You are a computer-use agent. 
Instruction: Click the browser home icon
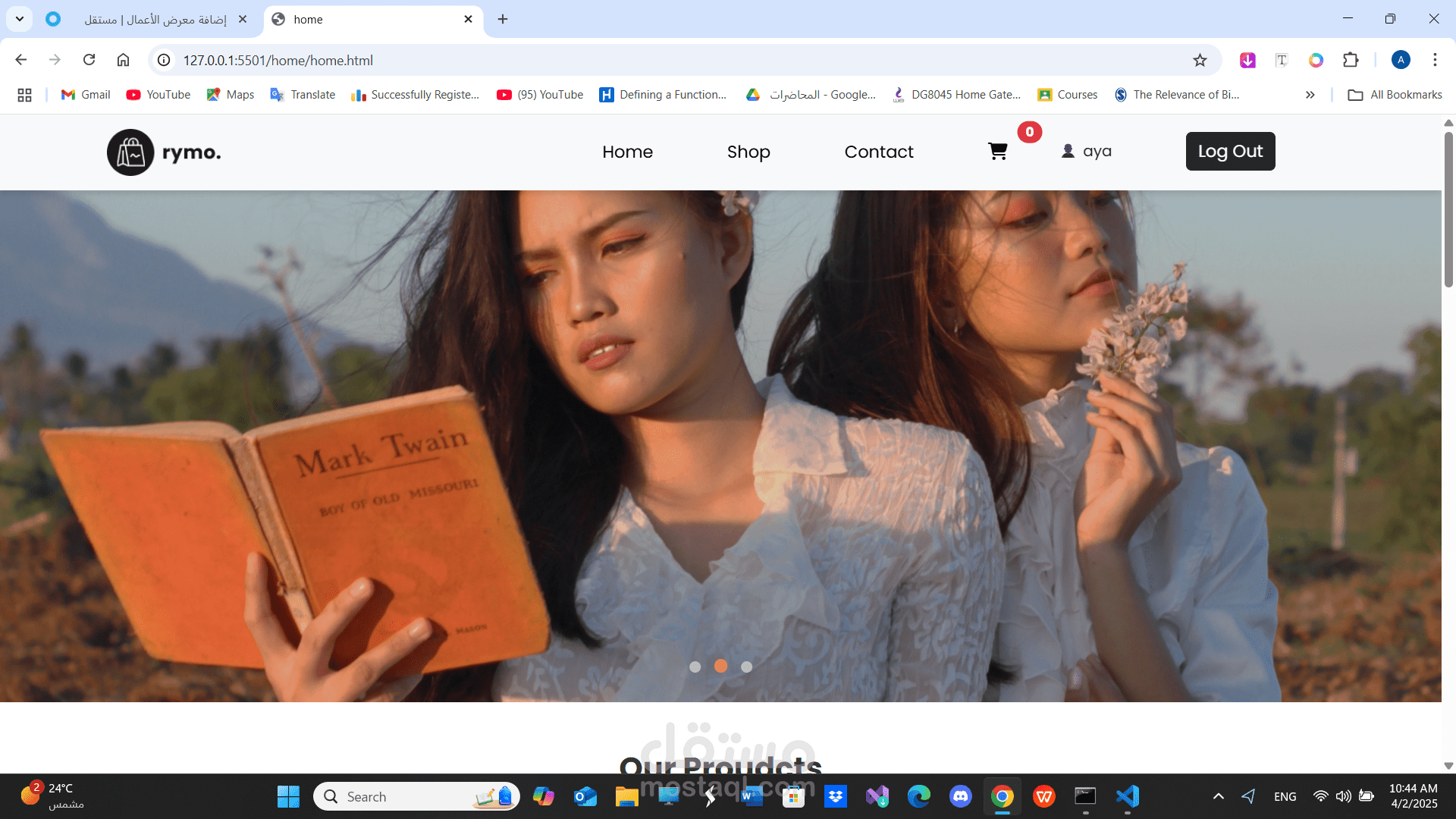[123, 60]
